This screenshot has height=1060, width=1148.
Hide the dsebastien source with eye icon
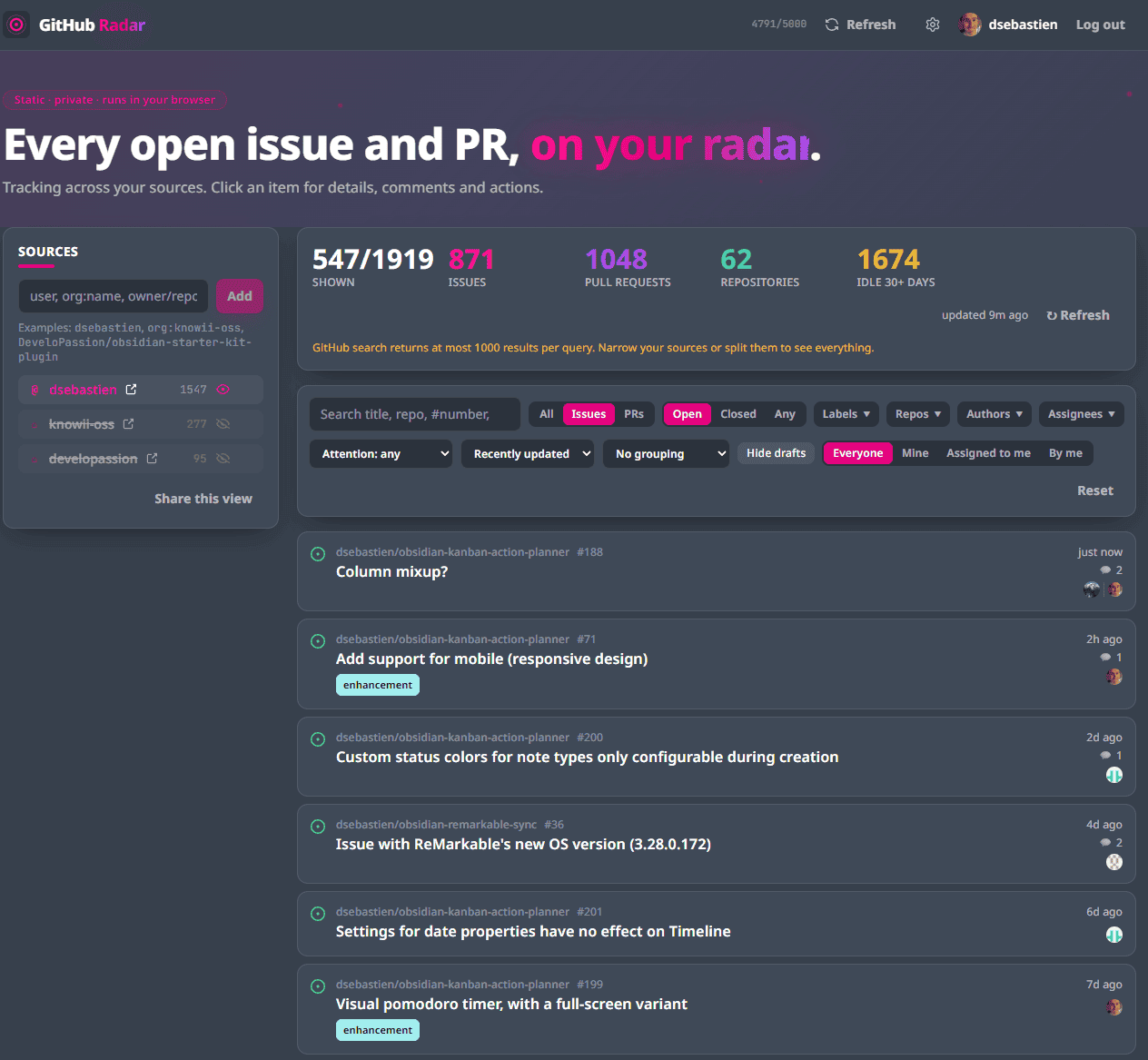(223, 389)
